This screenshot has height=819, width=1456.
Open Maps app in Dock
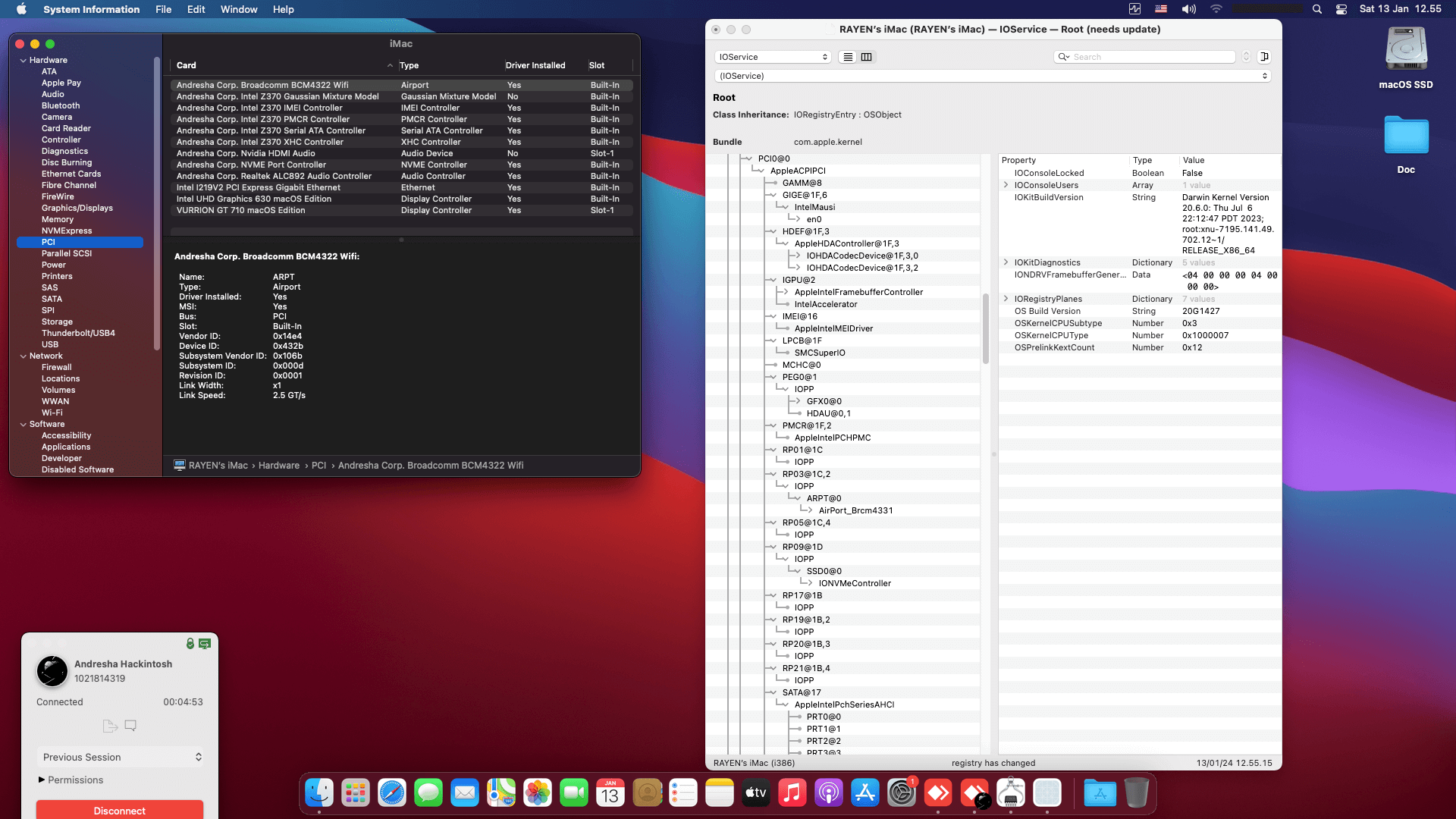click(501, 793)
